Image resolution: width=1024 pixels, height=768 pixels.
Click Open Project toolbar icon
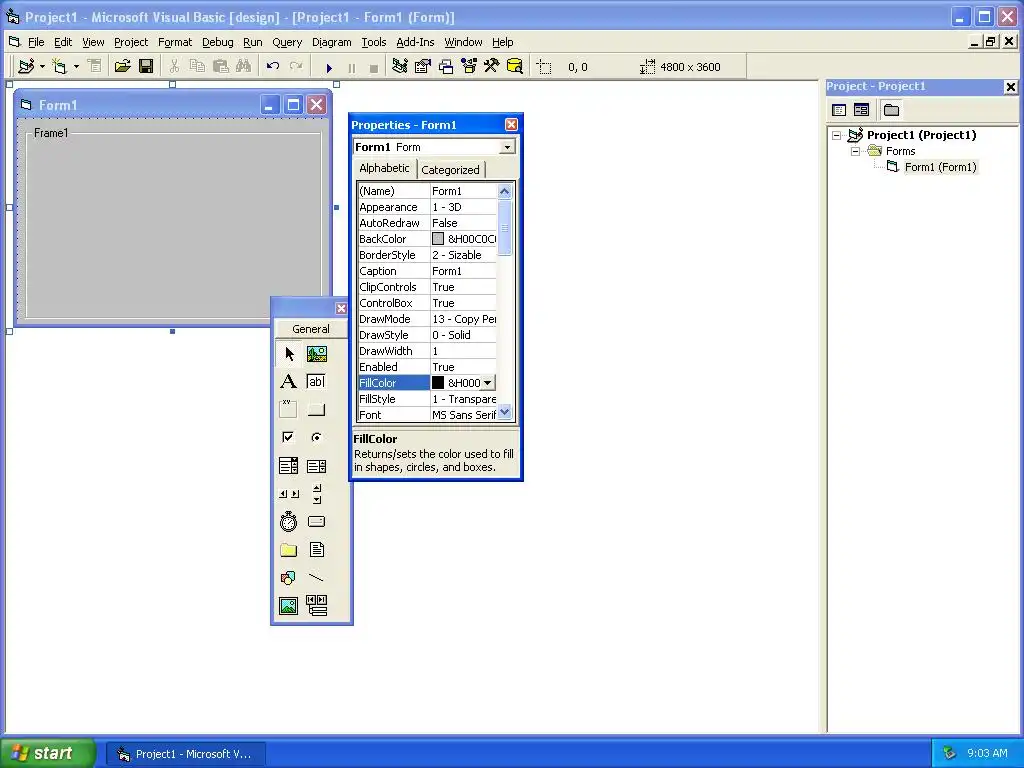tap(122, 67)
